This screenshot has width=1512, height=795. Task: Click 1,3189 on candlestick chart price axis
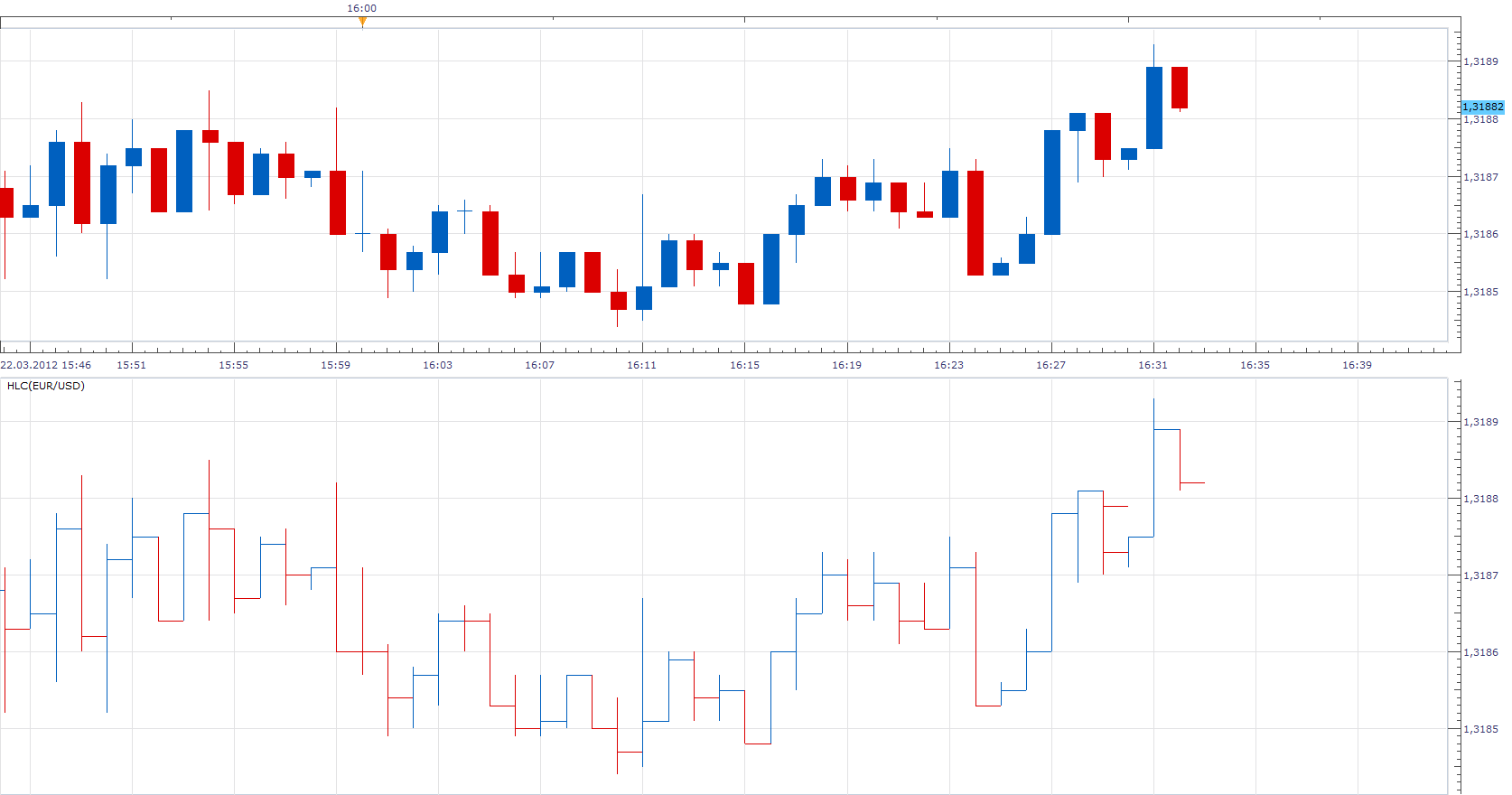pos(1481,61)
